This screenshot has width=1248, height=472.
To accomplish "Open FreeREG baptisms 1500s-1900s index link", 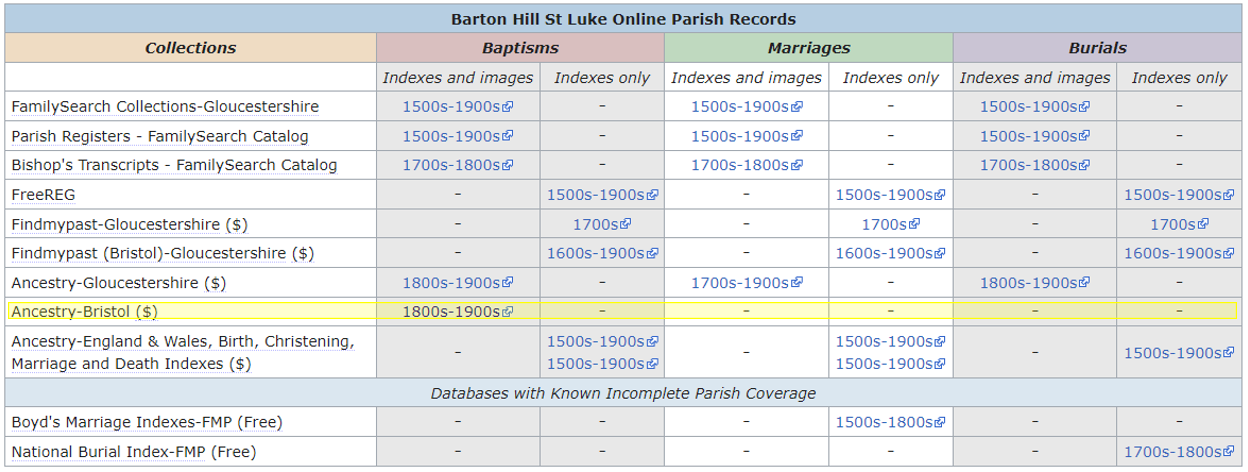I will point(602,195).
